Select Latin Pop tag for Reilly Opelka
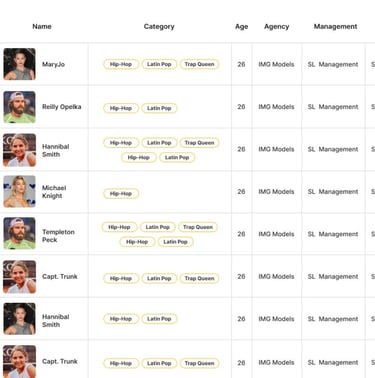This screenshot has width=375, height=378. point(159,108)
